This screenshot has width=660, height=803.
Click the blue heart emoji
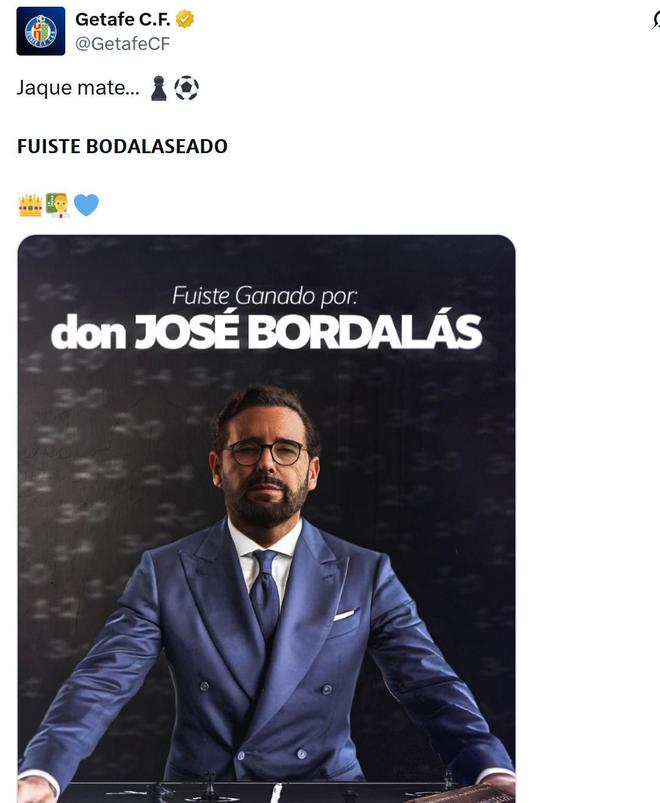click(x=86, y=205)
